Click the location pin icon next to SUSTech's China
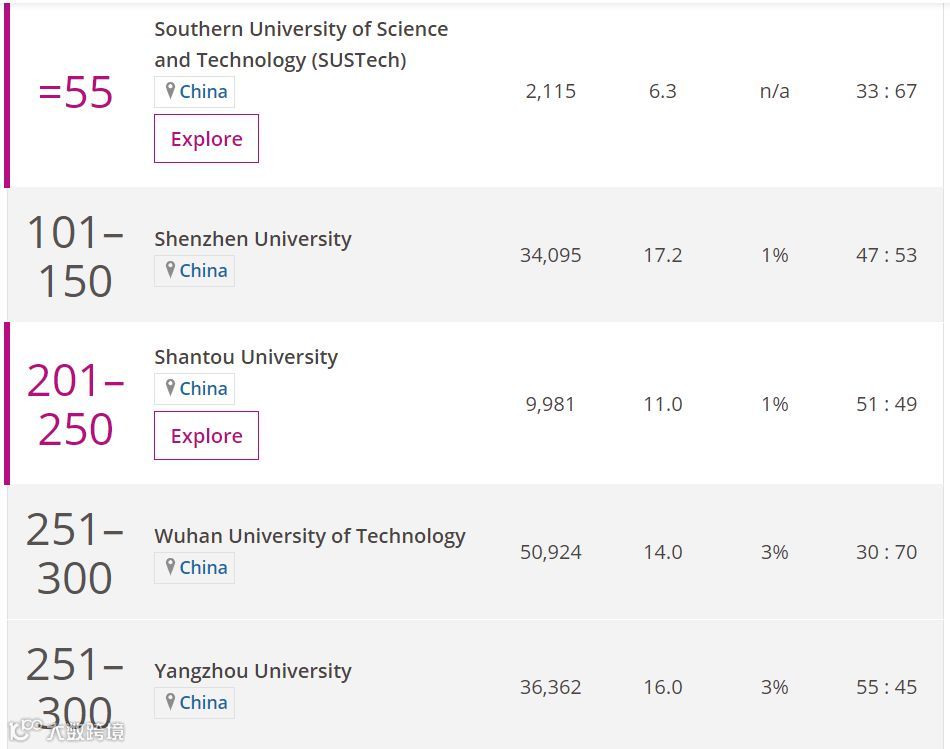The image size is (950, 749). pos(170,91)
